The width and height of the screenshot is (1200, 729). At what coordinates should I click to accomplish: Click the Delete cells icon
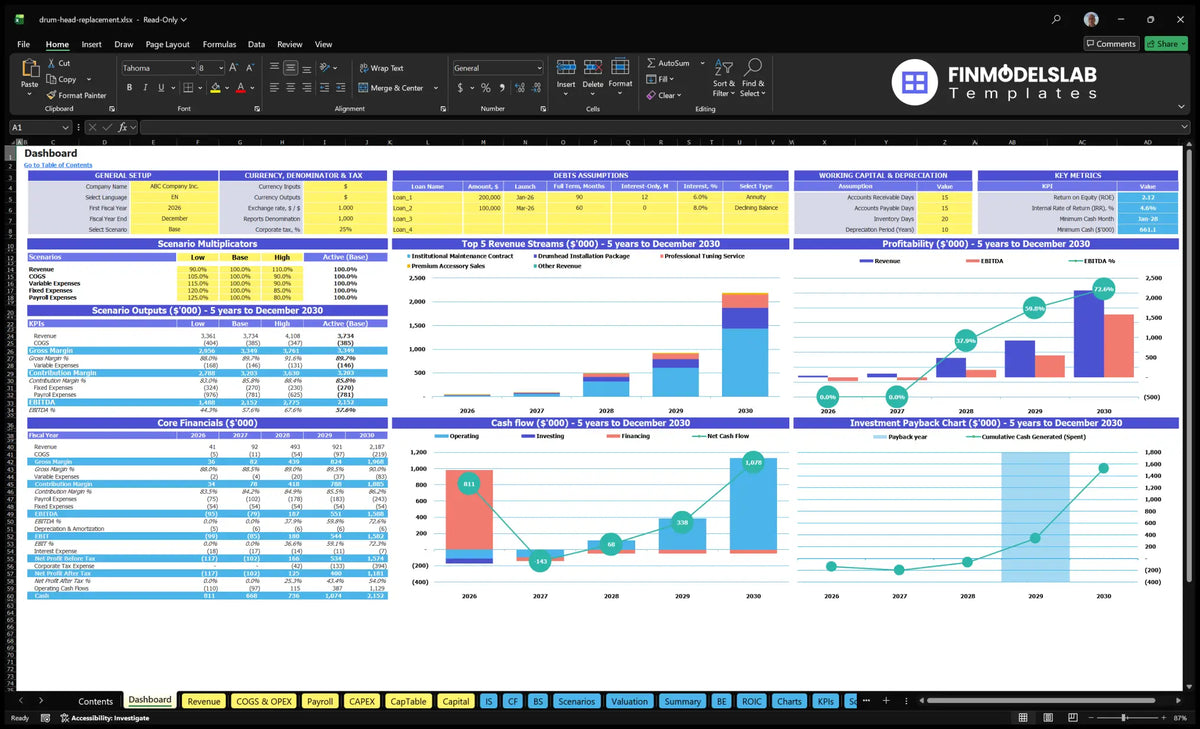593,67
